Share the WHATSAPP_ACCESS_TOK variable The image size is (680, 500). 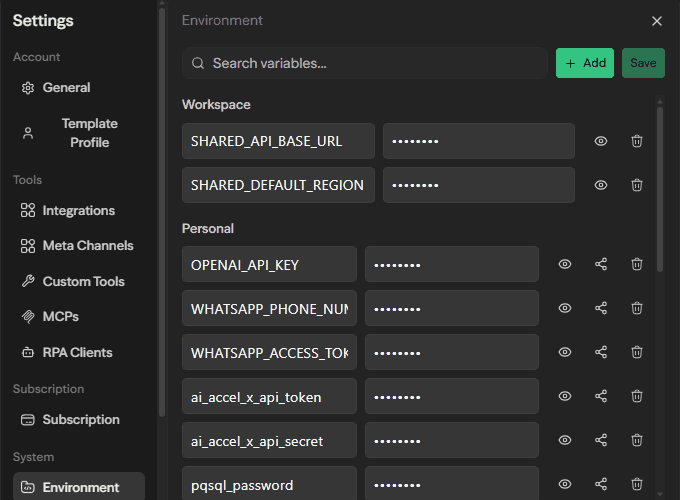pyautogui.click(x=601, y=352)
